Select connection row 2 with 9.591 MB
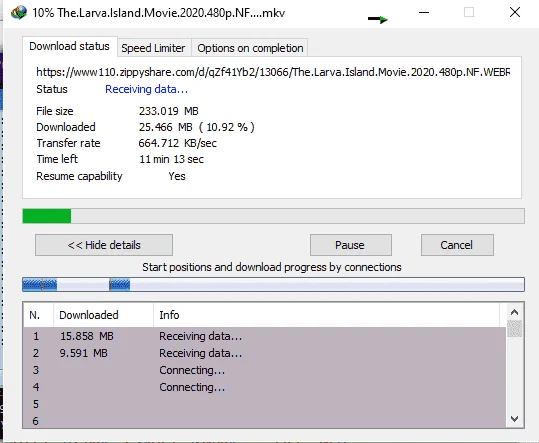 pyautogui.click(x=265, y=353)
